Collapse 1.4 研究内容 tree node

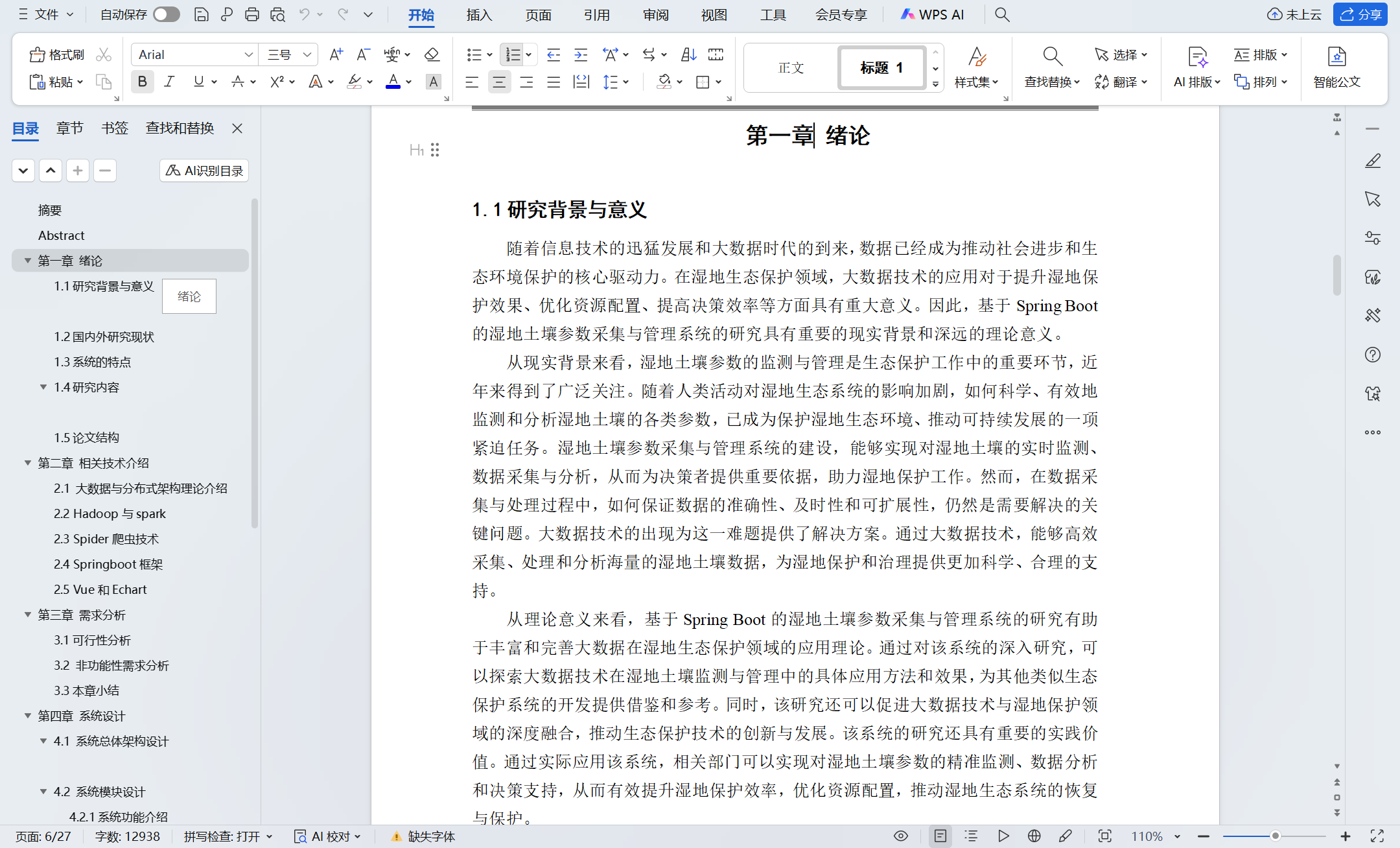click(43, 387)
